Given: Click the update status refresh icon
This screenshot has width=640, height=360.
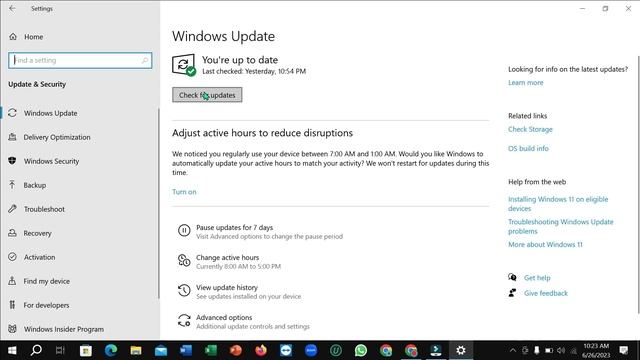Looking at the screenshot, I should click(184, 65).
